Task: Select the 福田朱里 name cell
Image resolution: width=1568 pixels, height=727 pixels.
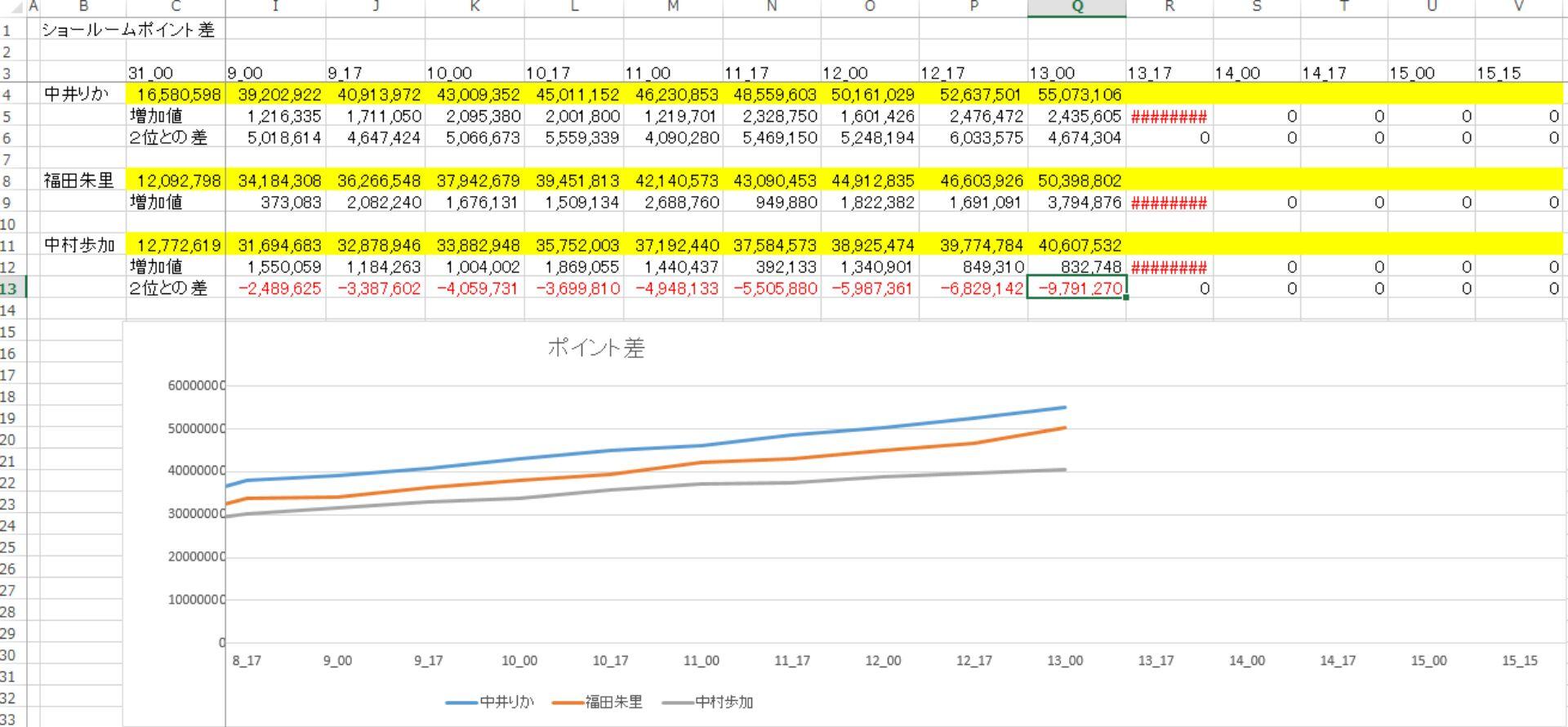Action: click(82, 181)
